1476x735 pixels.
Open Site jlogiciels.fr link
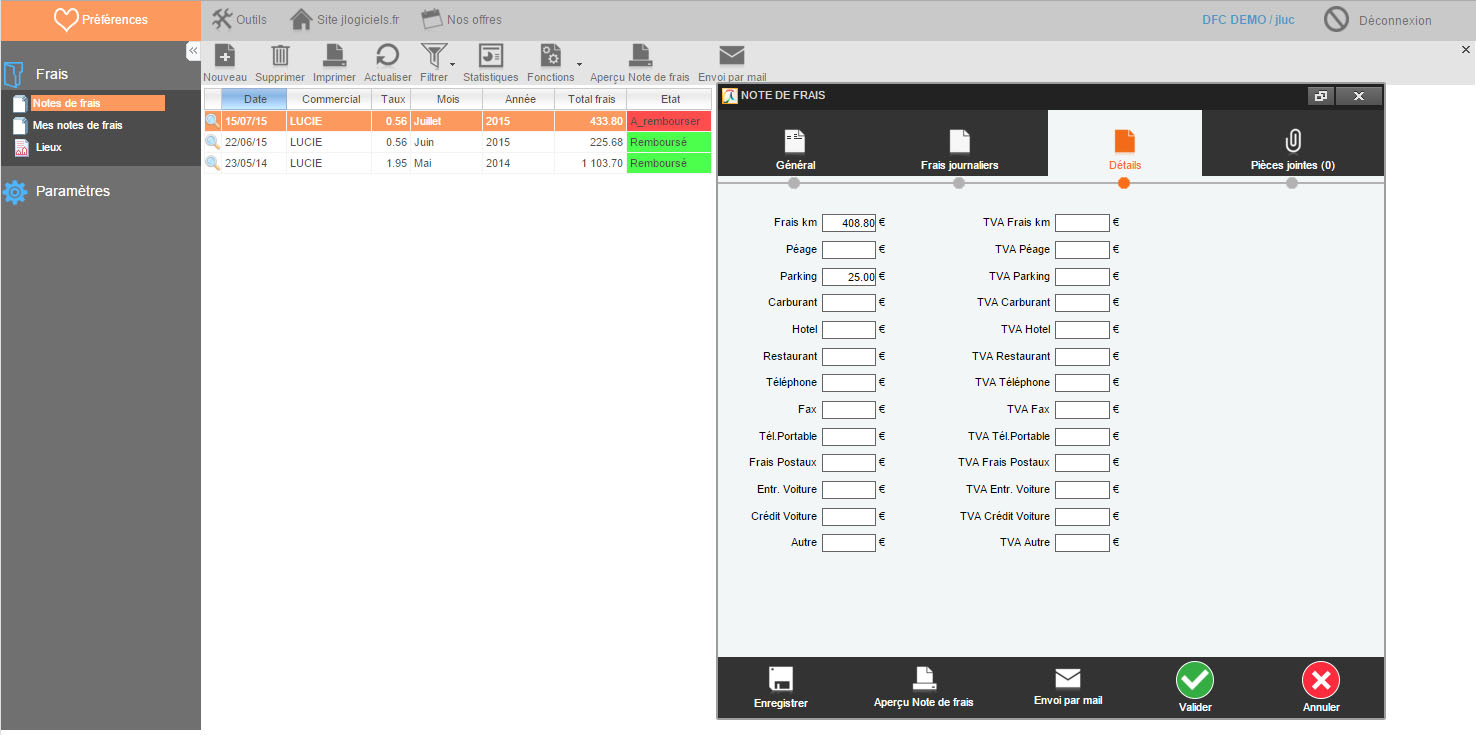pos(344,19)
